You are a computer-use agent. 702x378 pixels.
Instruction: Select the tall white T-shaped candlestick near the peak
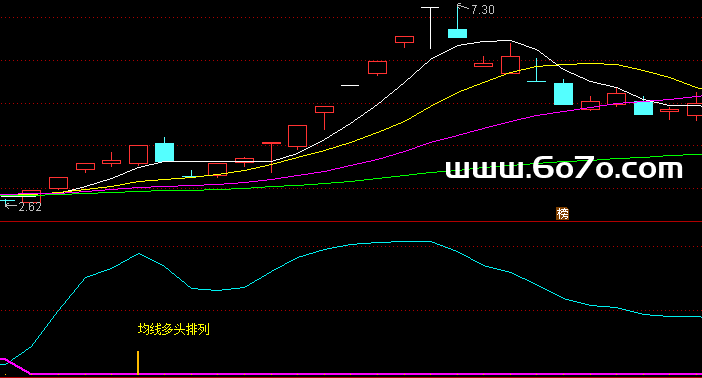coord(430,28)
